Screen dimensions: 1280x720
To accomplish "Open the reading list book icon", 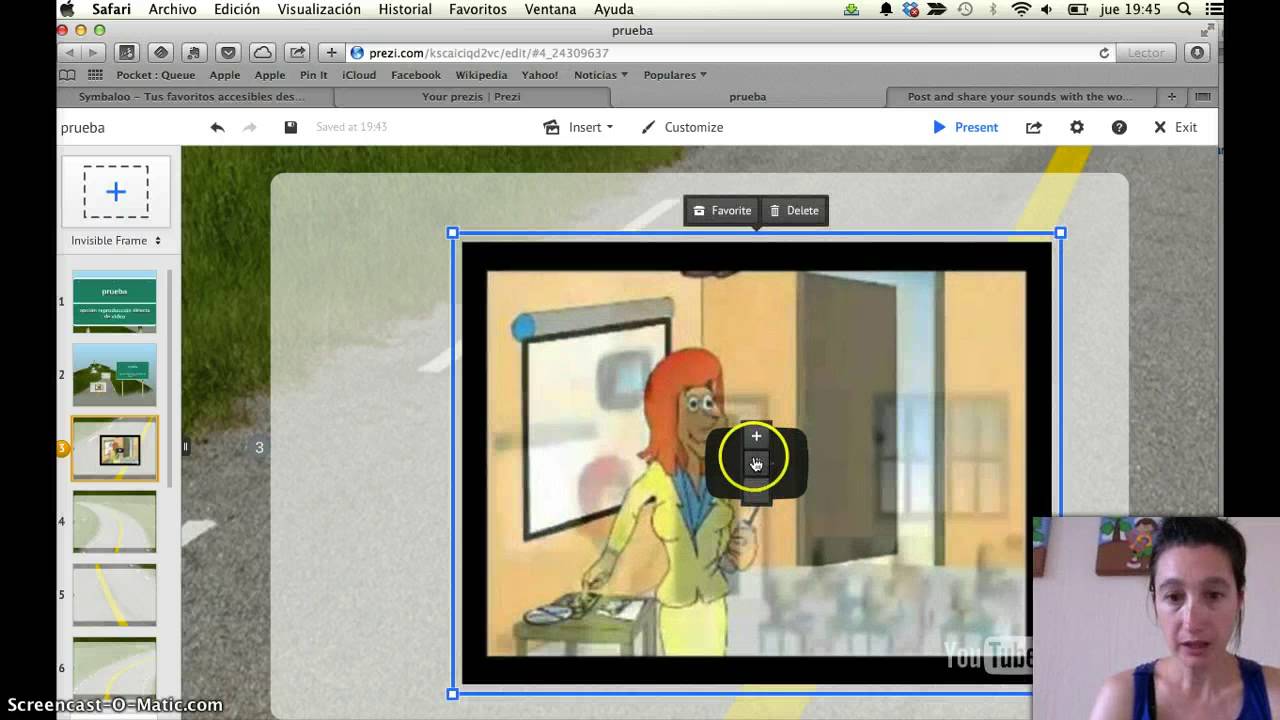I will [67, 75].
